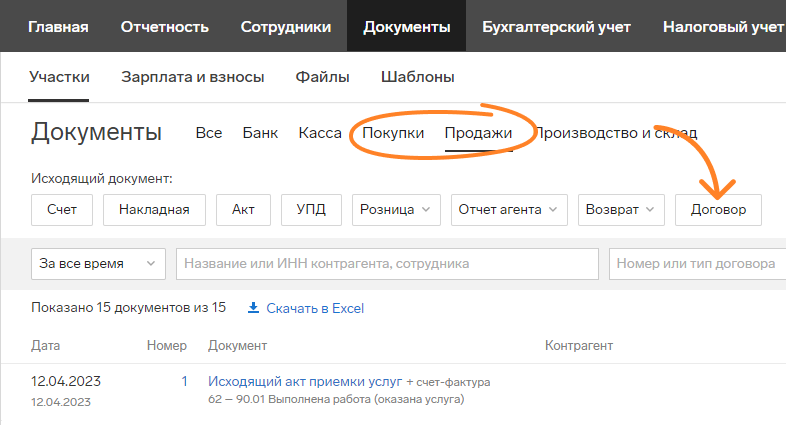Create a new Счет document

(x=62, y=209)
